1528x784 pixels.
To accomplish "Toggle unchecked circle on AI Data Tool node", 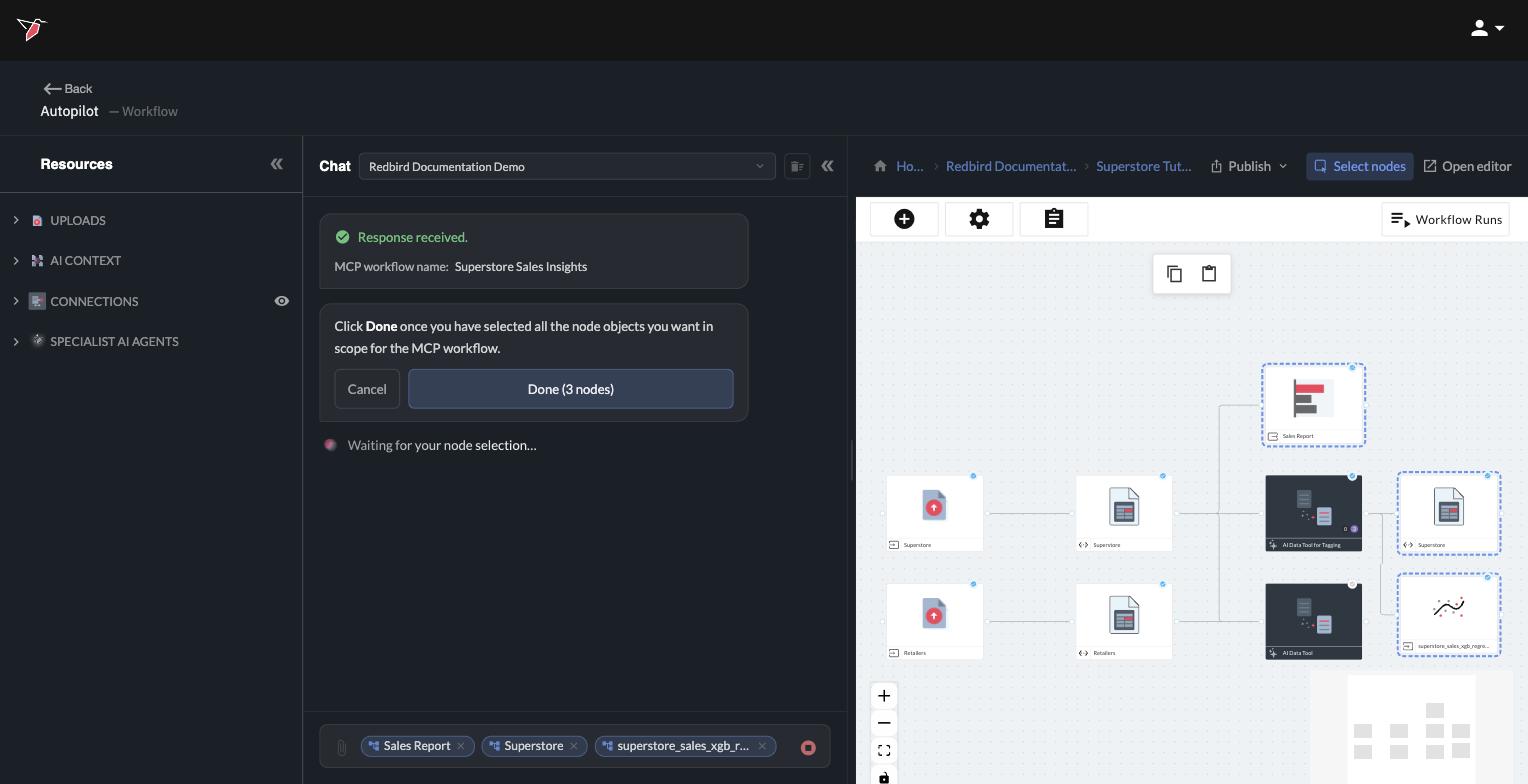I will click(1352, 584).
